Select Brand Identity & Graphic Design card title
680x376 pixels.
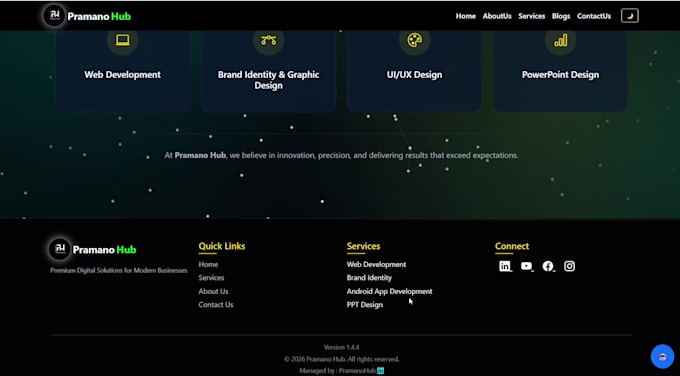coord(268,80)
